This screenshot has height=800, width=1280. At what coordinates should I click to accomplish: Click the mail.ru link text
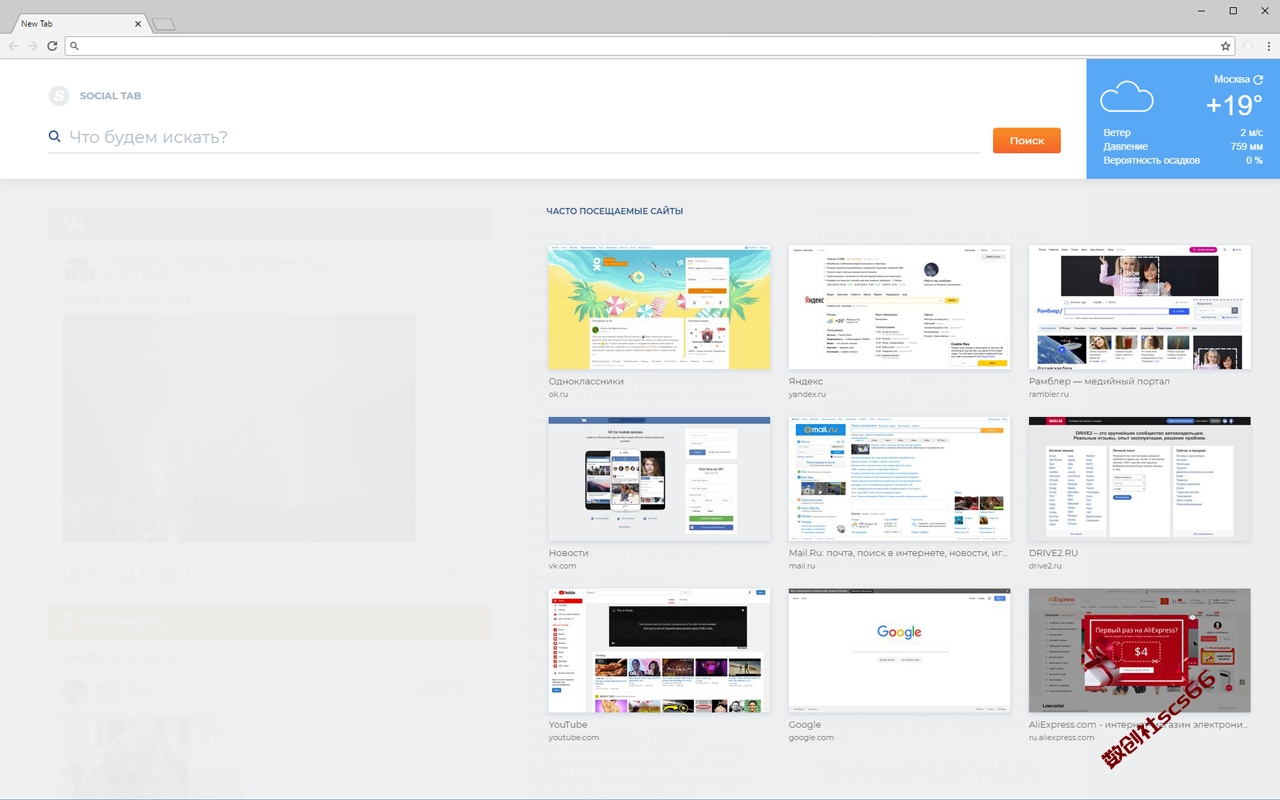click(802, 566)
